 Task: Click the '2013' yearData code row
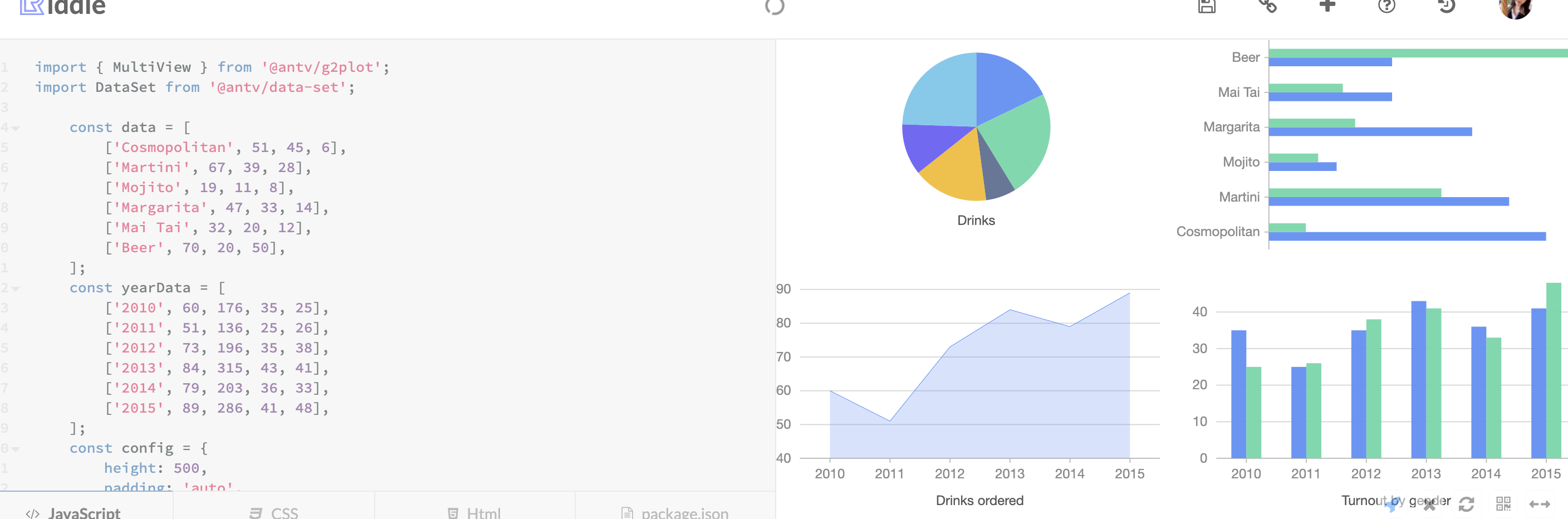217,369
